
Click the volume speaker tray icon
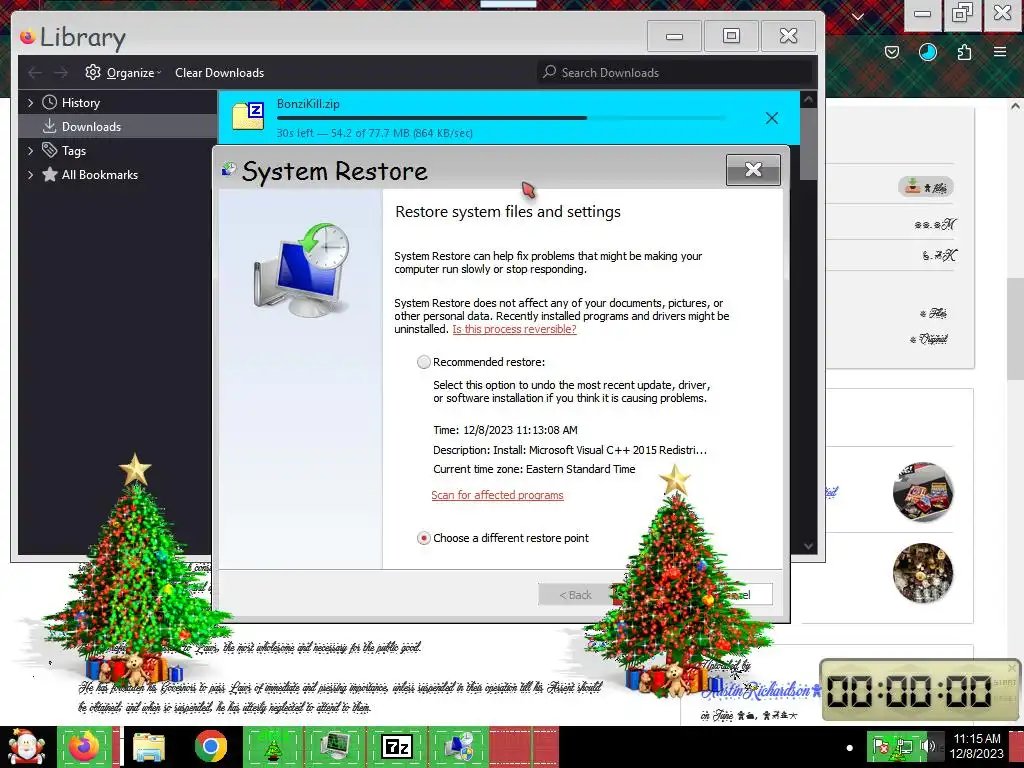tap(927, 746)
